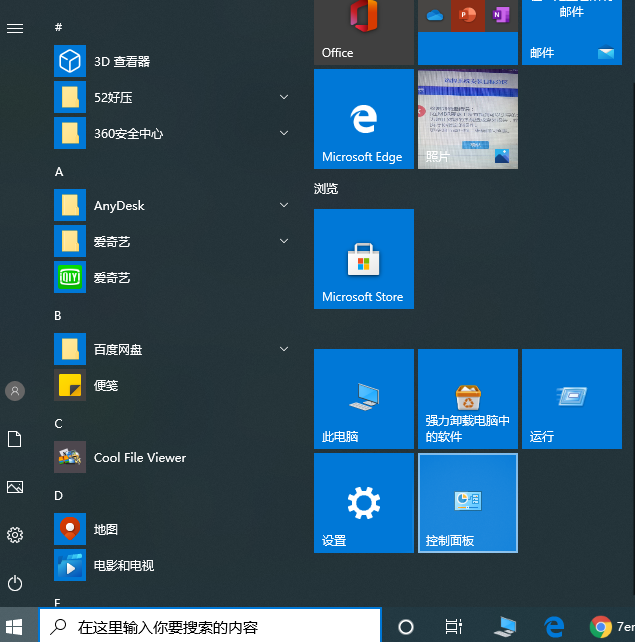Expand the 360安全中心 folder
The height and width of the screenshot is (642, 635).
point(170,134)
